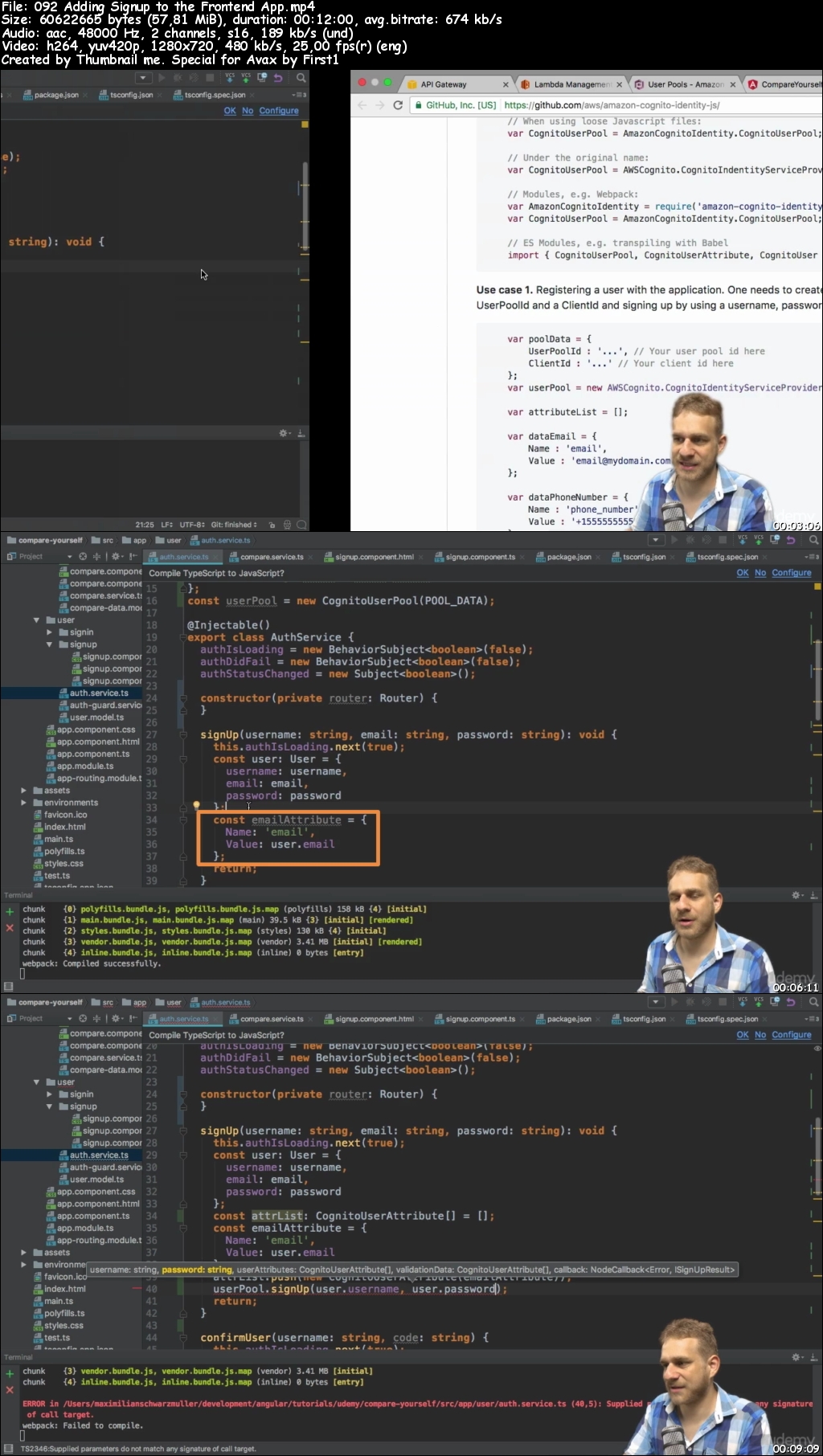Open run configuration dropdown in the 00:06:11 frame

pos(656,540)
